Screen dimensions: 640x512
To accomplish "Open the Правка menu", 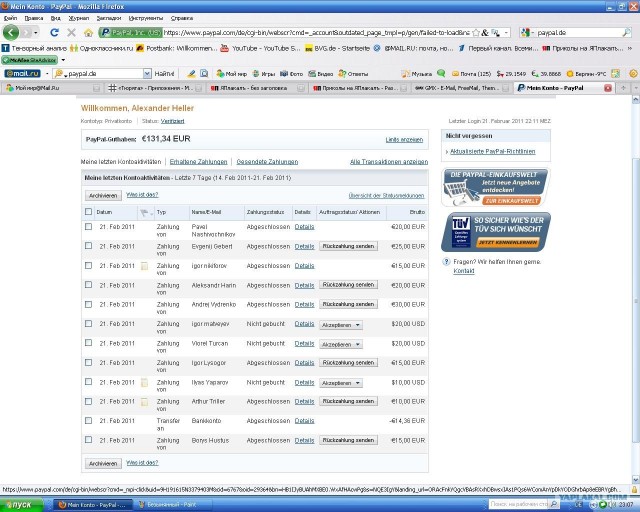I will (33, 18).
